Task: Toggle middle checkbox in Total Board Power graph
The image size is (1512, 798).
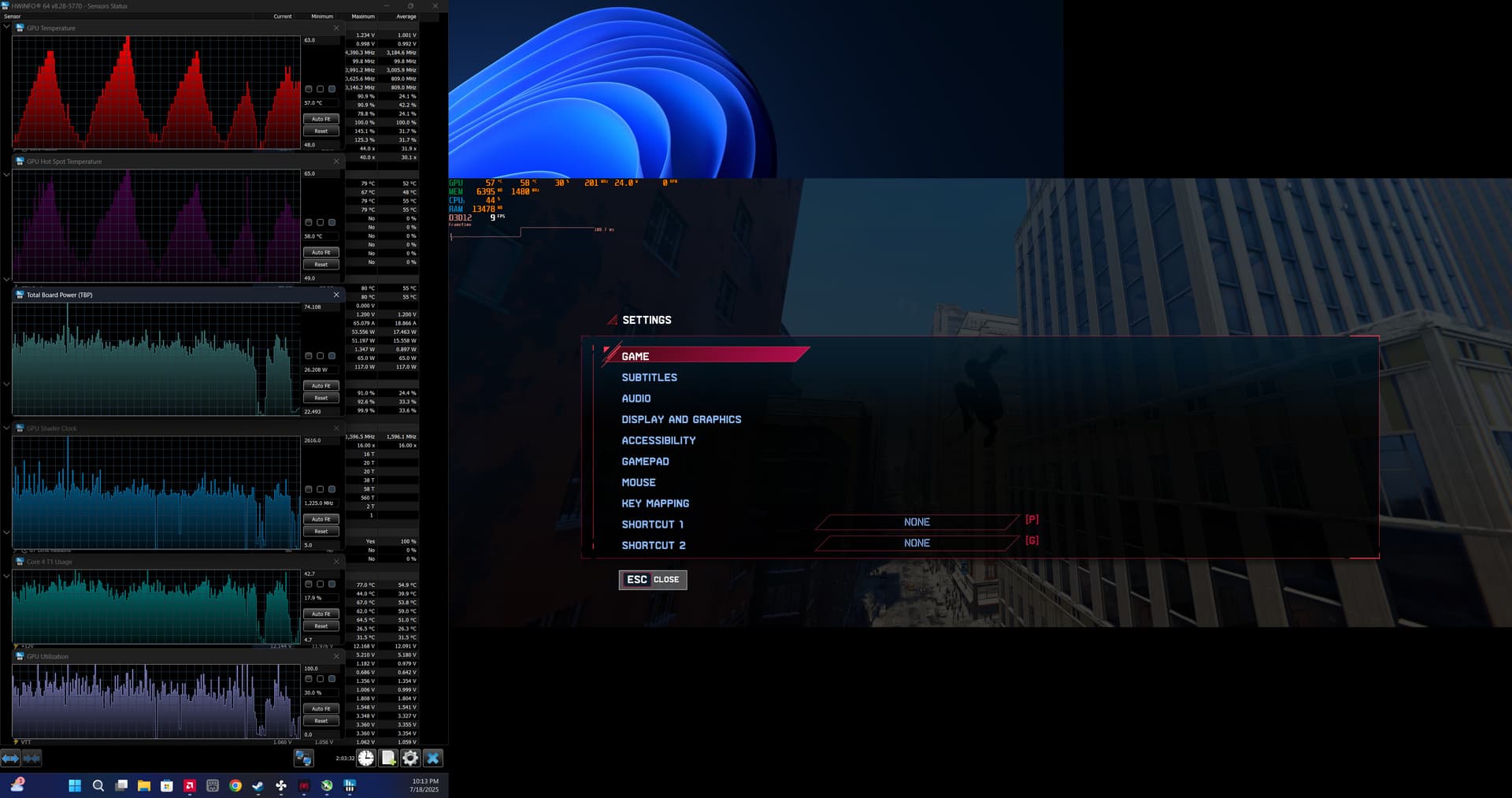Action: [x=320, y=356]
